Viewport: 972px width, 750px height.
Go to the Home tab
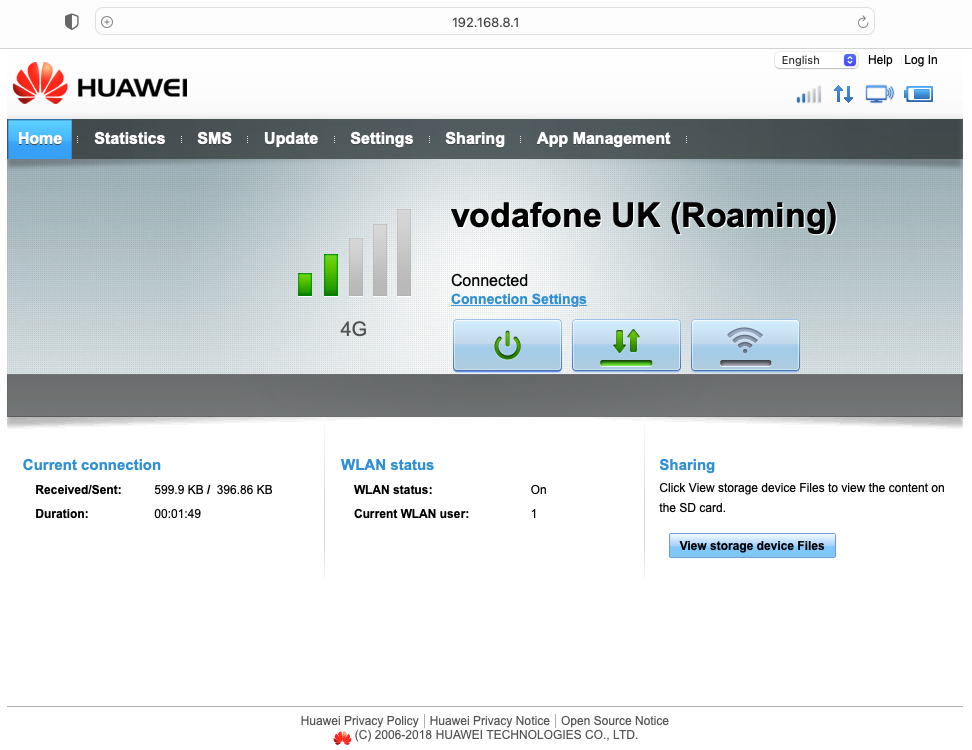coord(40,139)
